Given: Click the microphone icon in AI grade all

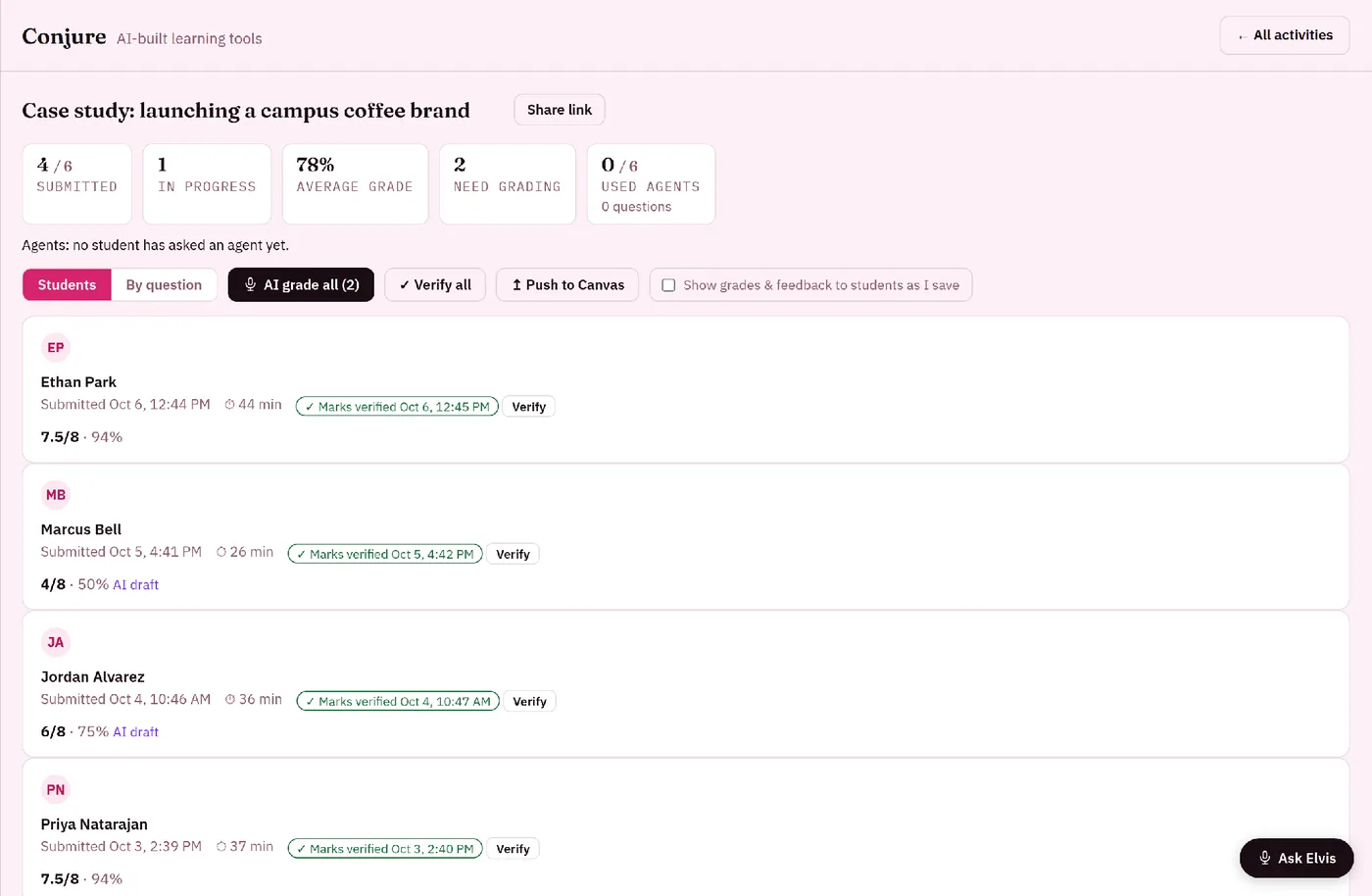Looking at the screenshot, I should pos(251,284).
